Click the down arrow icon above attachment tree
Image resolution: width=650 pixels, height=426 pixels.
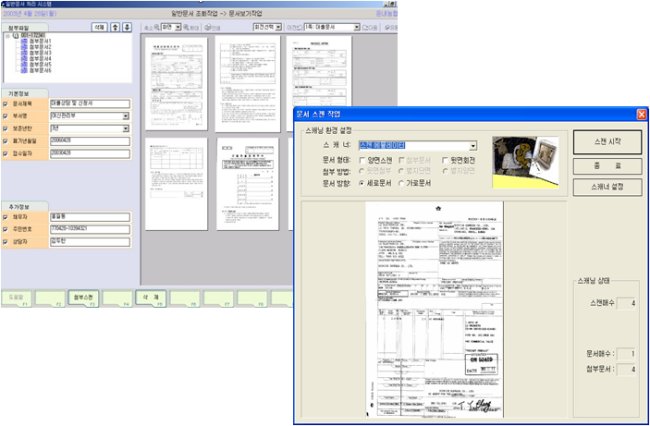click(x=126, y=28)
